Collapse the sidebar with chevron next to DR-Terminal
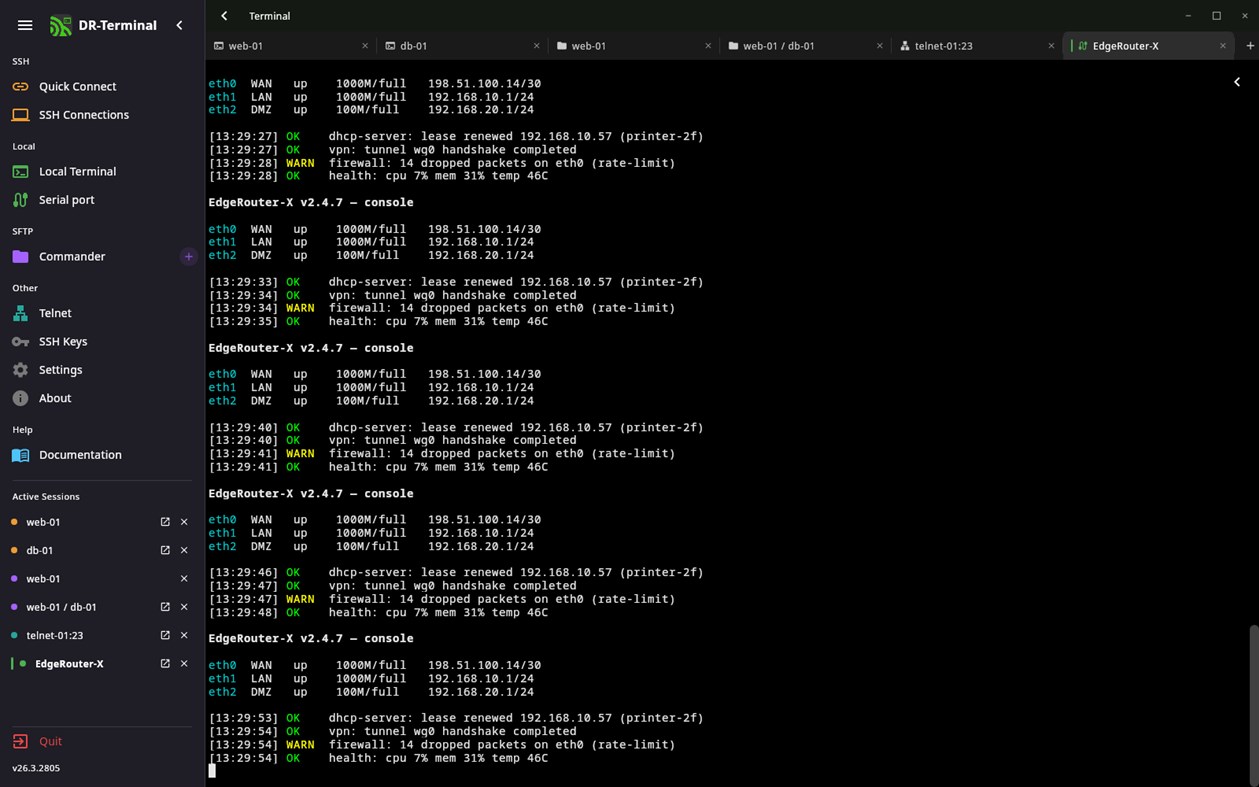 (180, 25)
